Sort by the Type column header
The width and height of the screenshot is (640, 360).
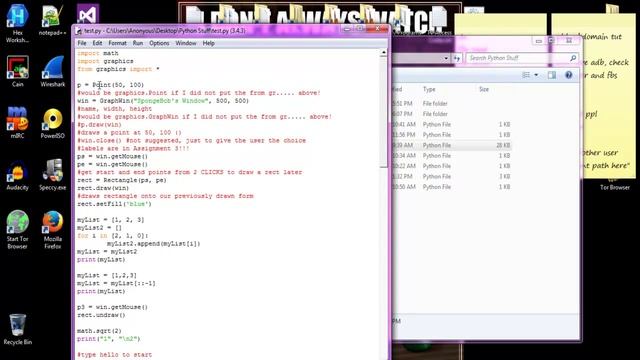pos(429,89)
